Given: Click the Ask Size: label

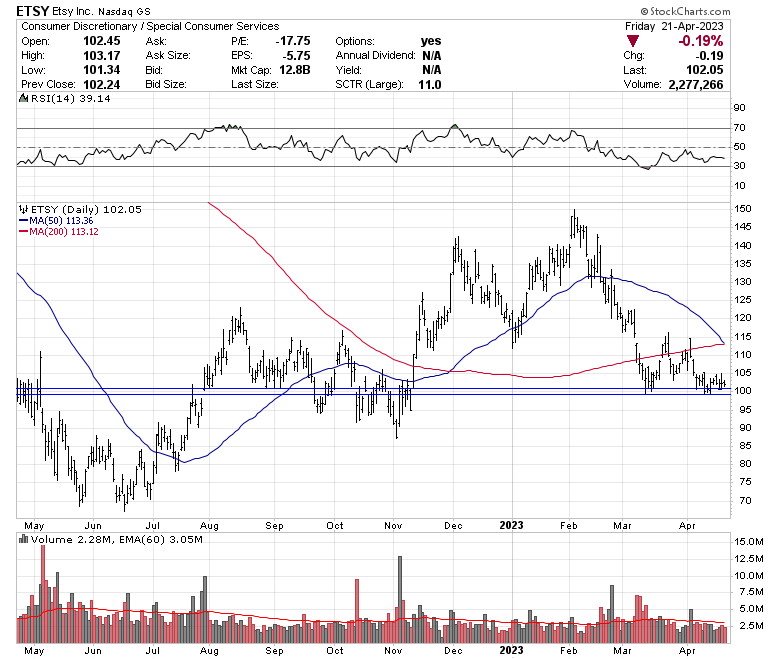Looking at the screenshot, I should pyautogui.click(x=168, y=55).
